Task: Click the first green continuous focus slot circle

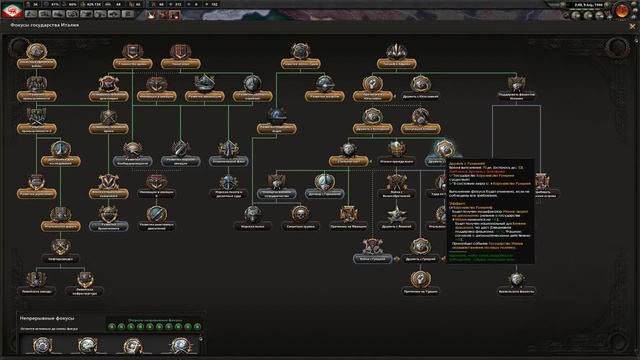Action: 112,327
